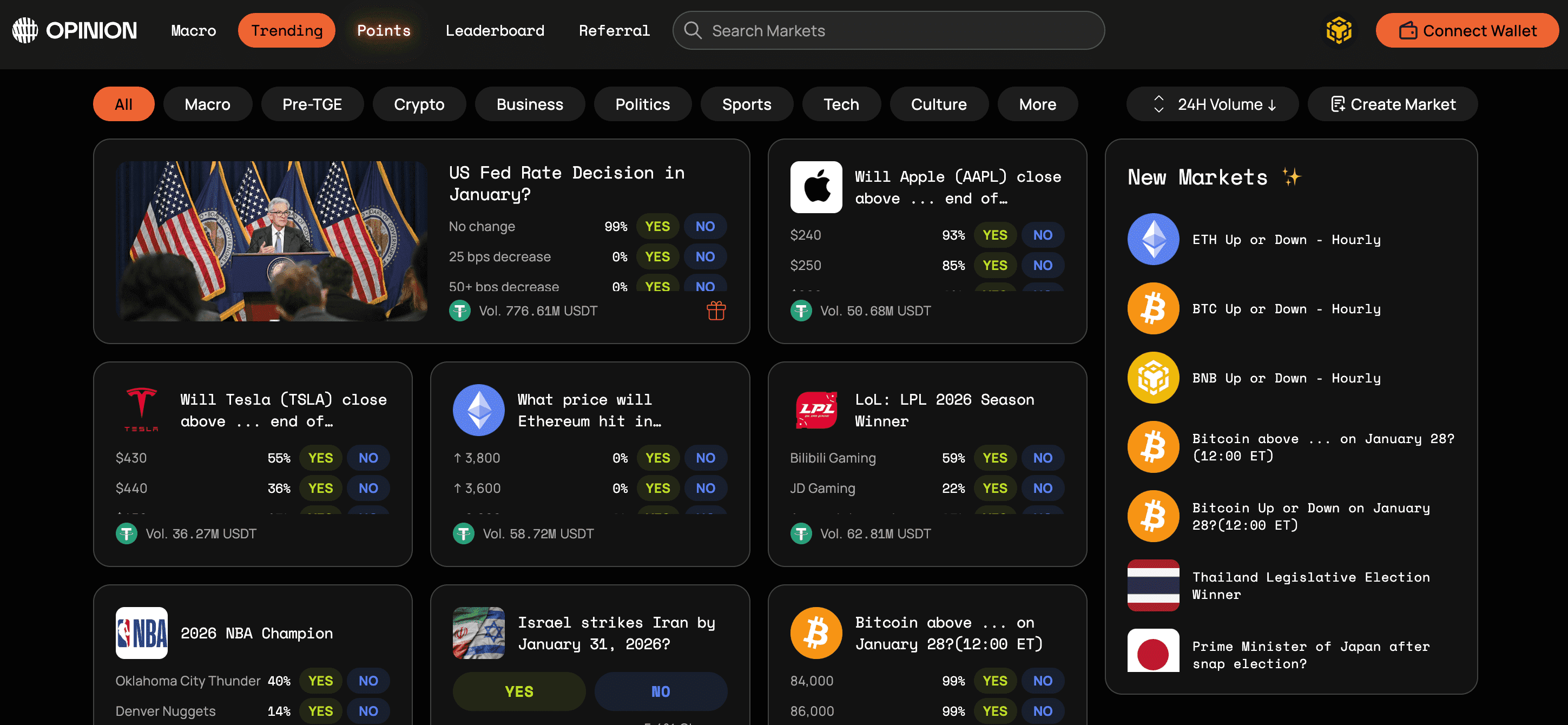
Task: Filter markets by Crypto category
Action: pyautogui.click(x=419, y=104)
